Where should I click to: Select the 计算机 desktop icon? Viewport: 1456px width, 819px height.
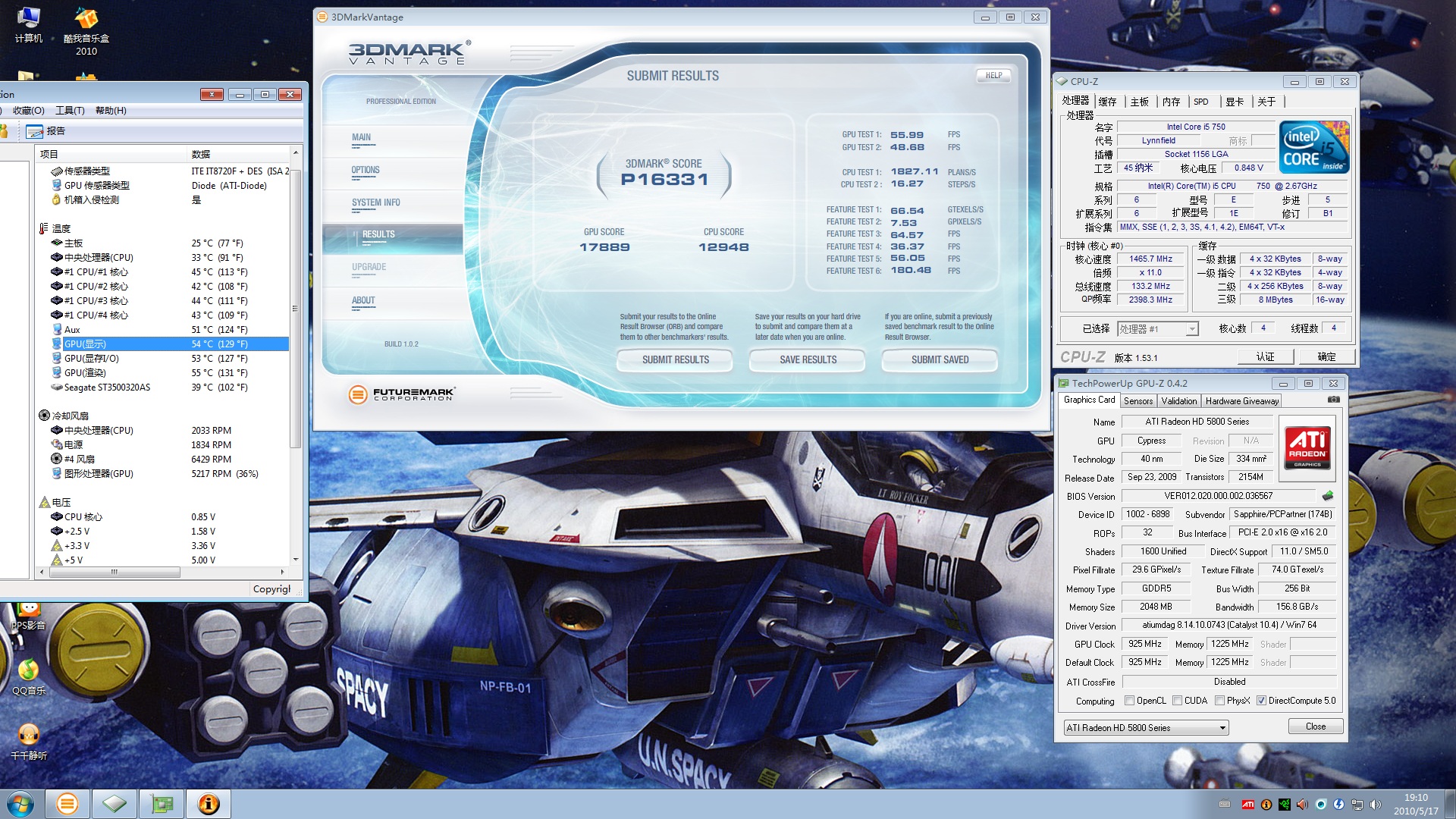(29, 24)
